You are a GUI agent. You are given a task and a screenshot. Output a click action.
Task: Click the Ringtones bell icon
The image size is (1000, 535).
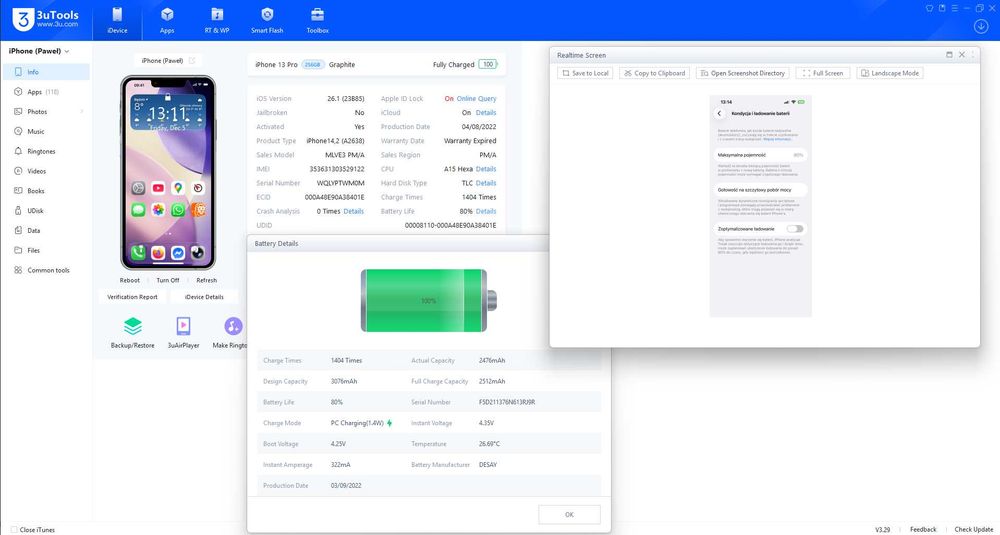point(18,151)
